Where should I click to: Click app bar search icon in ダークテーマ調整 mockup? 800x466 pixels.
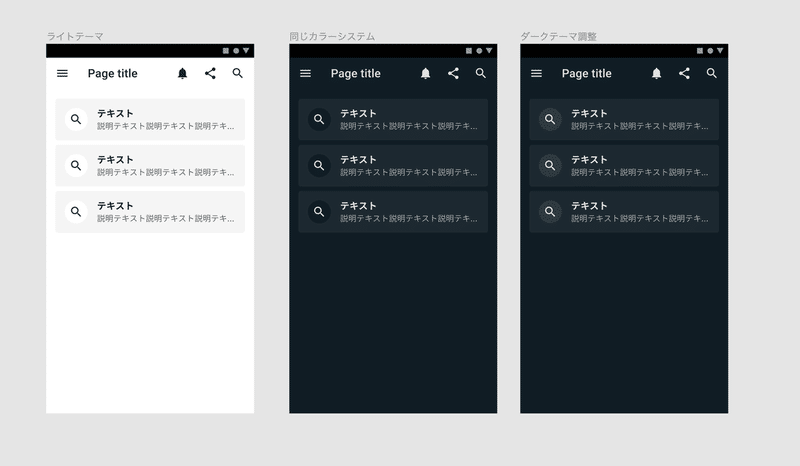(712, 73)
